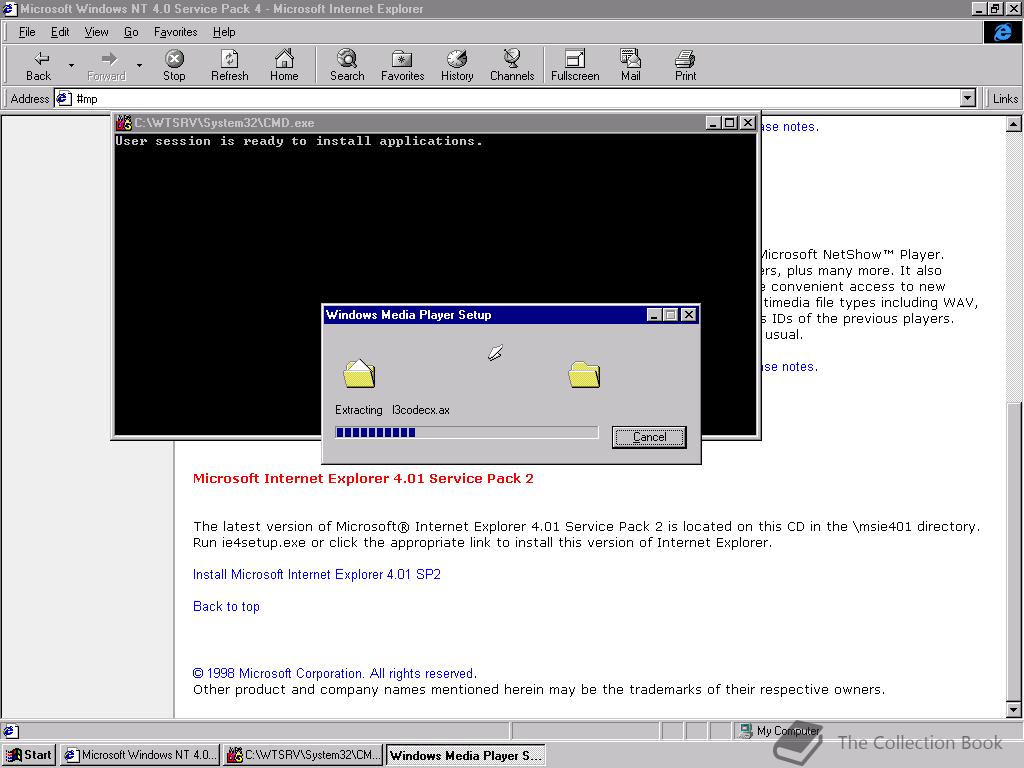Open the Favorites toolbar pane
1024x768 pixels.
tap(402, 65)
